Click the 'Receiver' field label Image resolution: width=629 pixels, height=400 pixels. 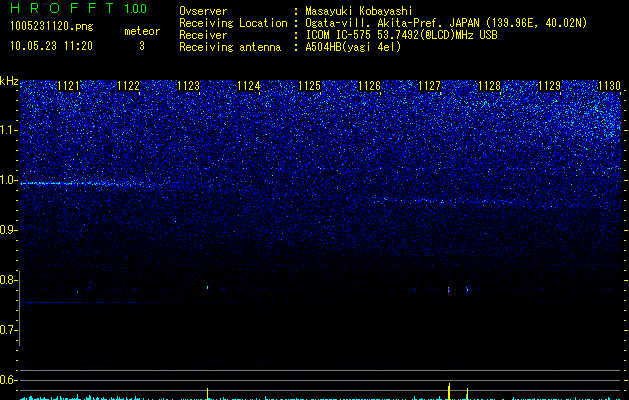point(203,35)
